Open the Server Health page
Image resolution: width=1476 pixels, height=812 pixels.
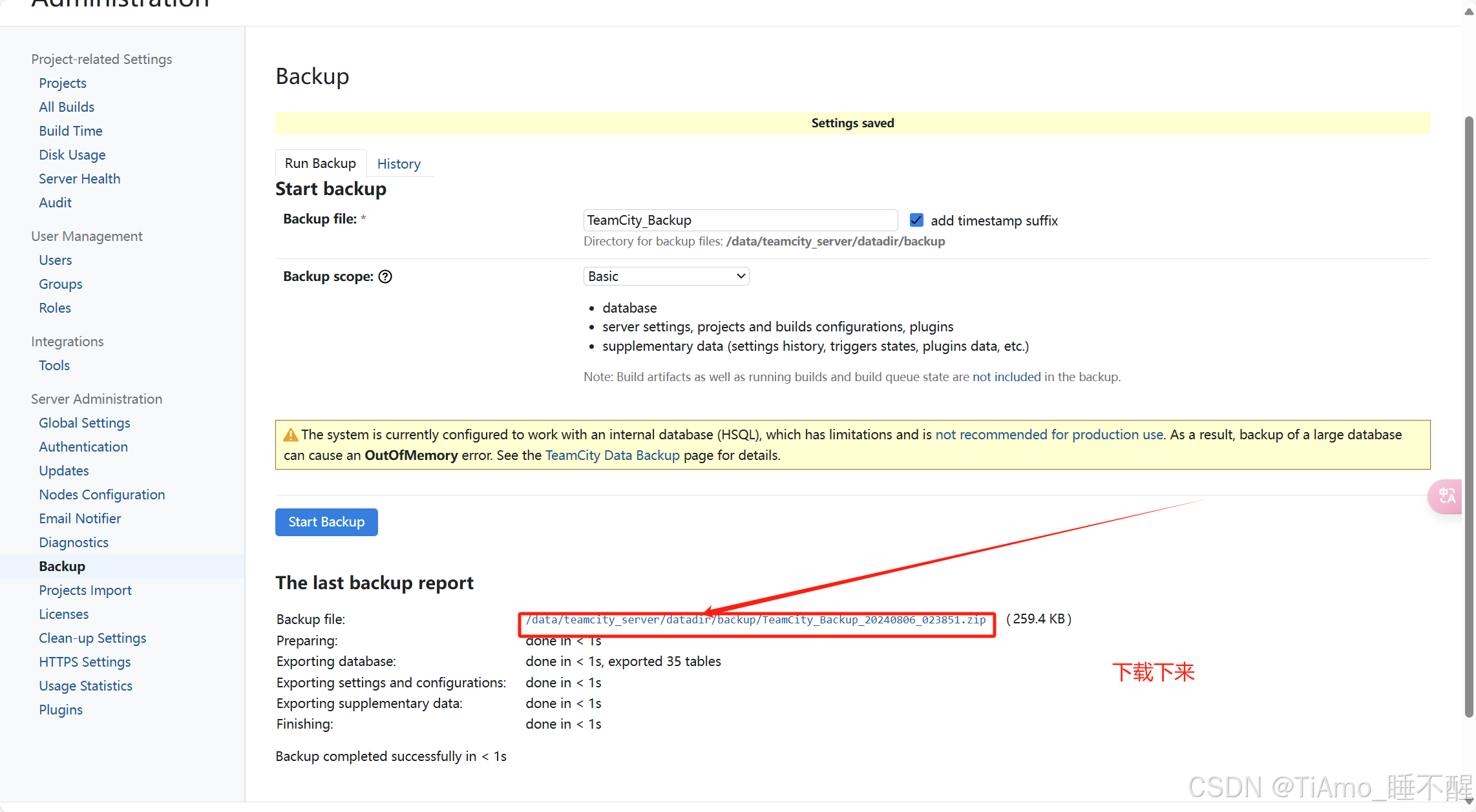click(x=79, y=179)
